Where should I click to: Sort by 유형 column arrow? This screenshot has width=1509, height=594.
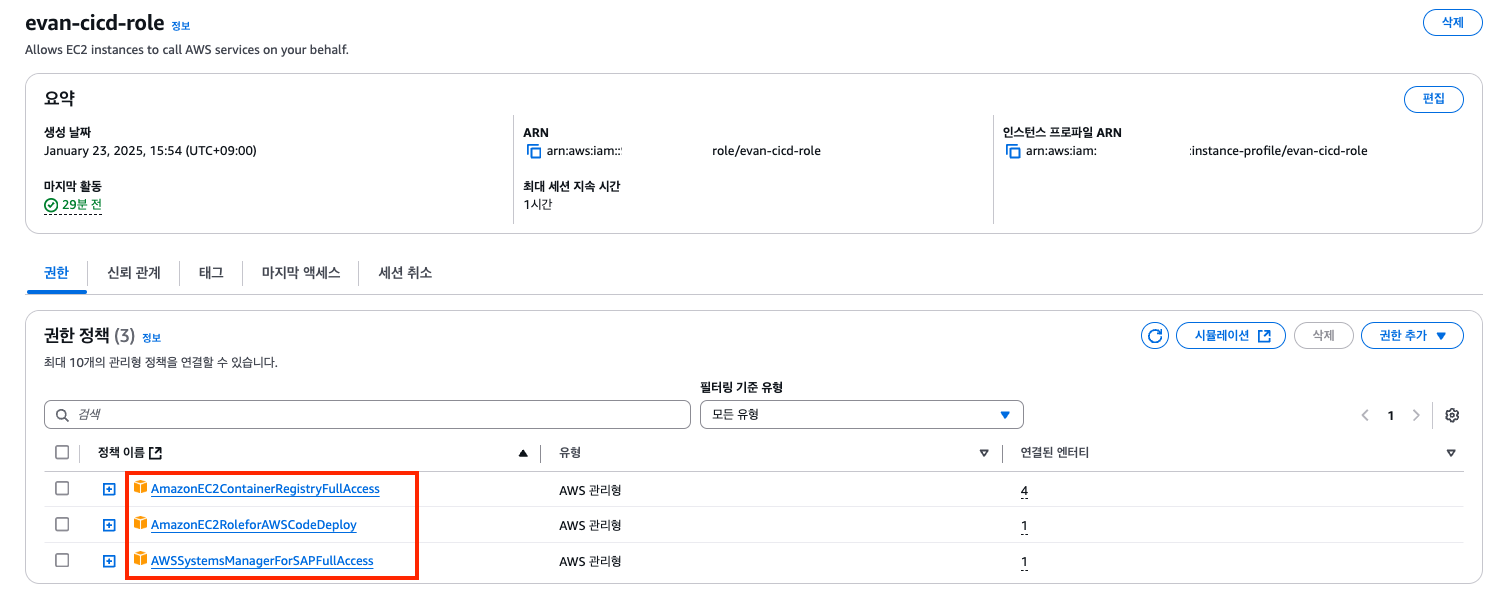coord(984,453)
